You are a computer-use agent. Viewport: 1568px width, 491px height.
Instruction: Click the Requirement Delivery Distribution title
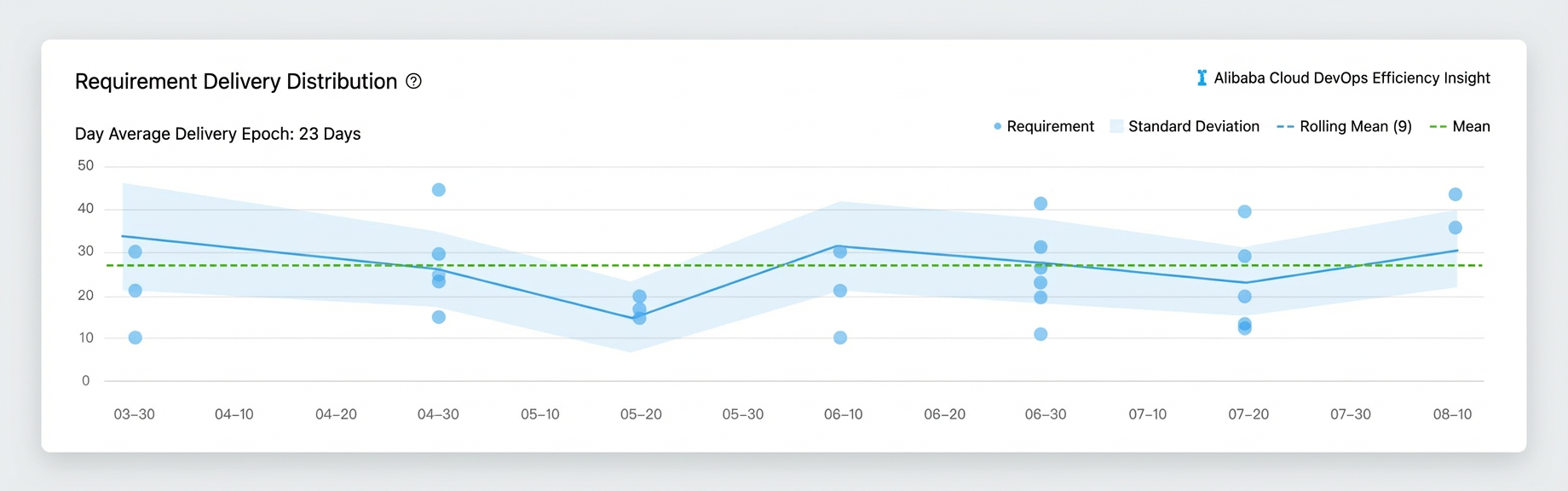coord(236,81)
